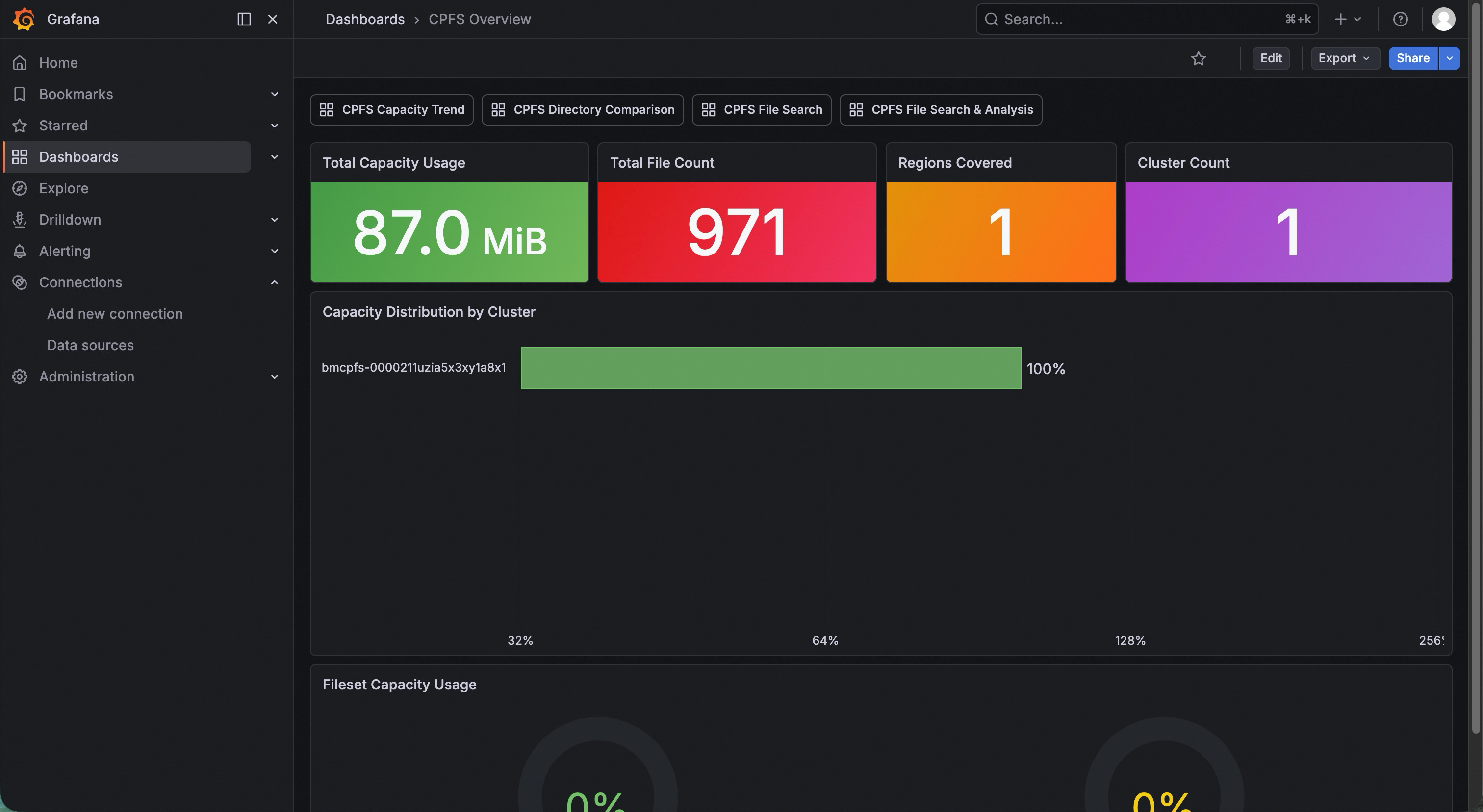
Task: Toggle the dock menu sidebar icon
Action: pos(244,19)
